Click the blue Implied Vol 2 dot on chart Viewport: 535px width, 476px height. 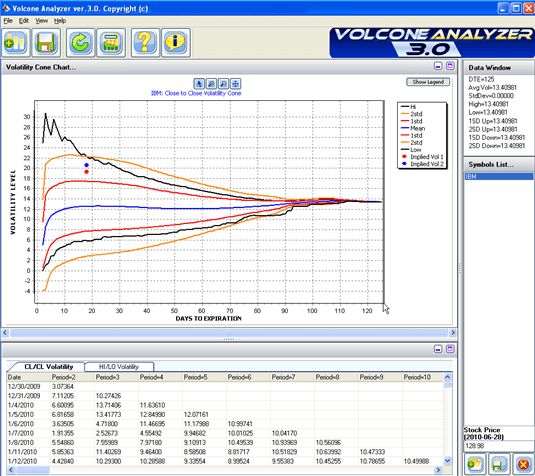pyautogui.click(x=87, y=165)
